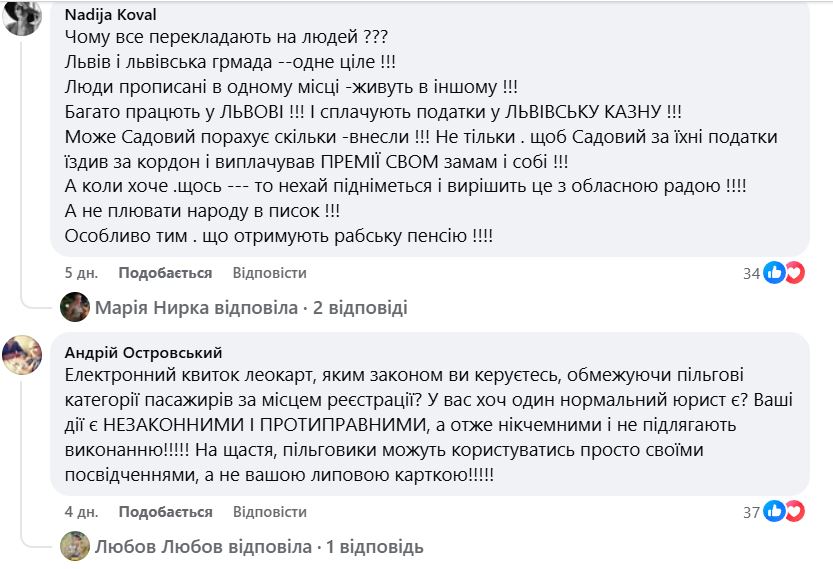Open the 34 reactions count
Image resolution: width=833 pixels, height=569 pixels.
tap(751, 273)
